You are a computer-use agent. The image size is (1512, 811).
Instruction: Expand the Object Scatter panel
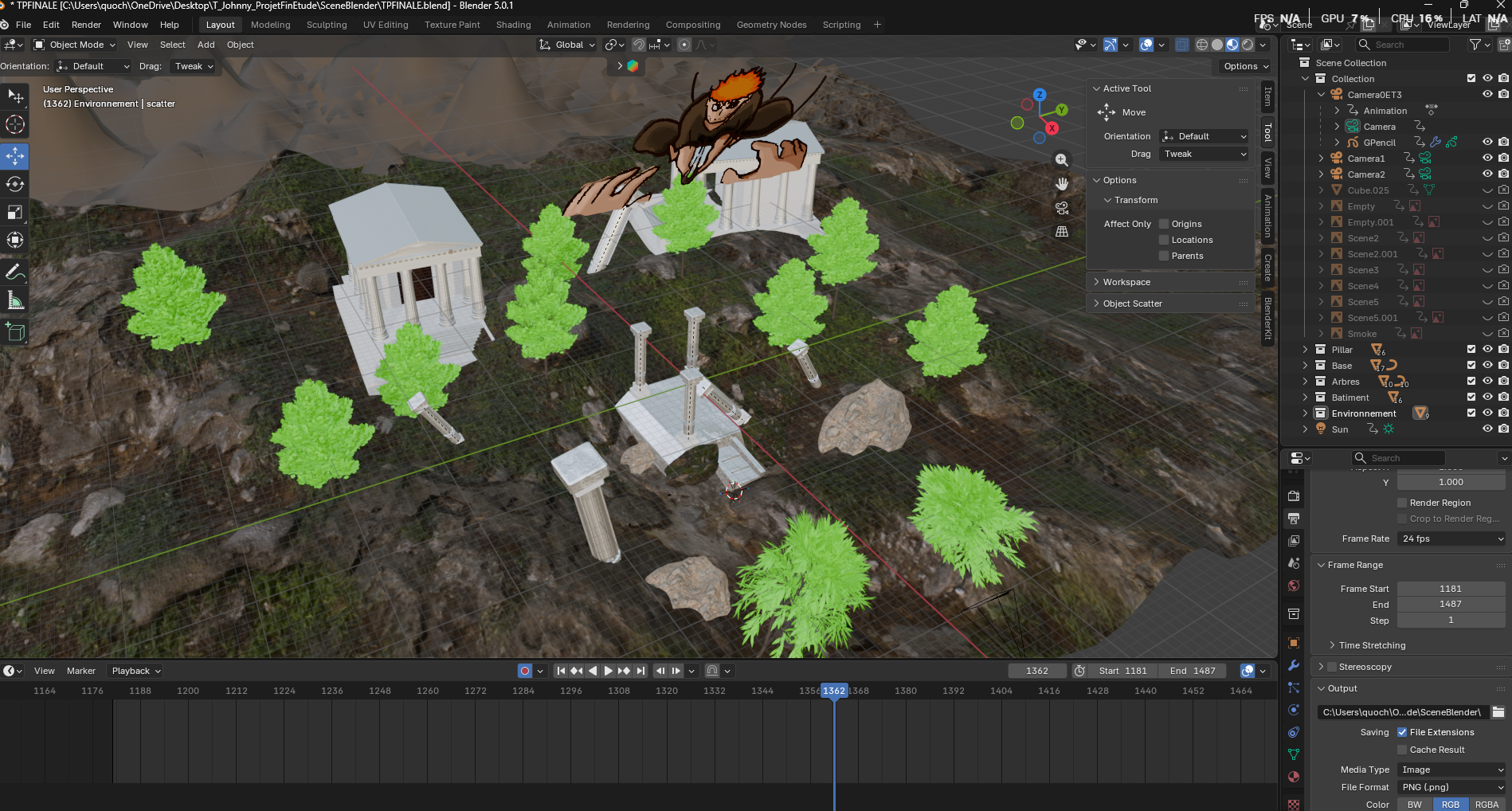click(x=1132, y=304)
